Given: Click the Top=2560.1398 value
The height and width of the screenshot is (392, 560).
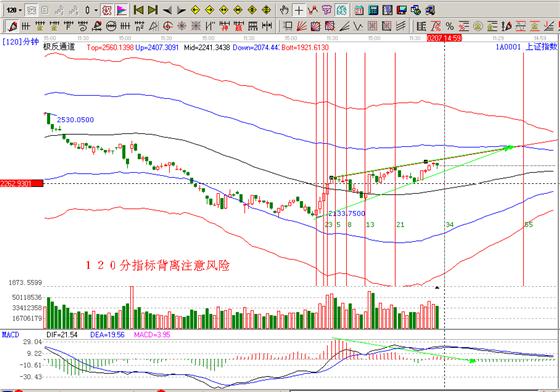Looking at the screenshot, I should coord(110,47).
